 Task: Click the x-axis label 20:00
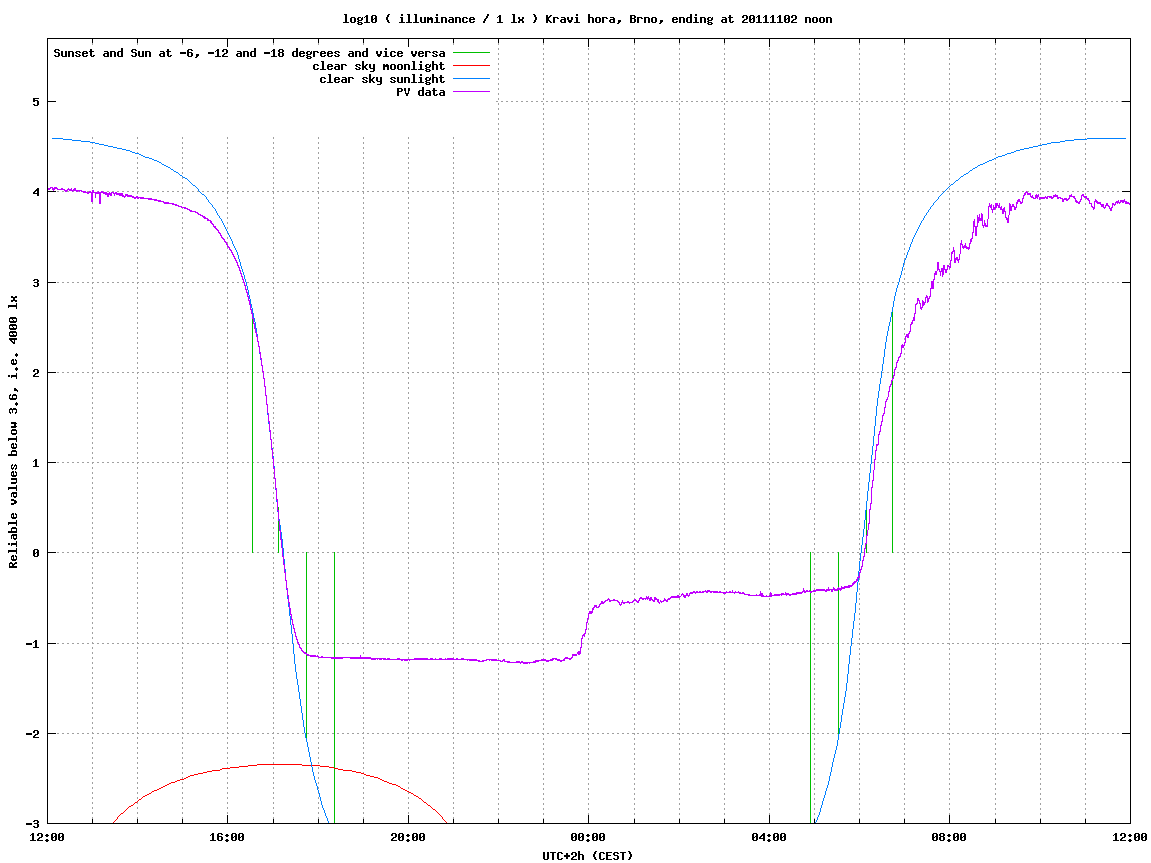(408, 837)
